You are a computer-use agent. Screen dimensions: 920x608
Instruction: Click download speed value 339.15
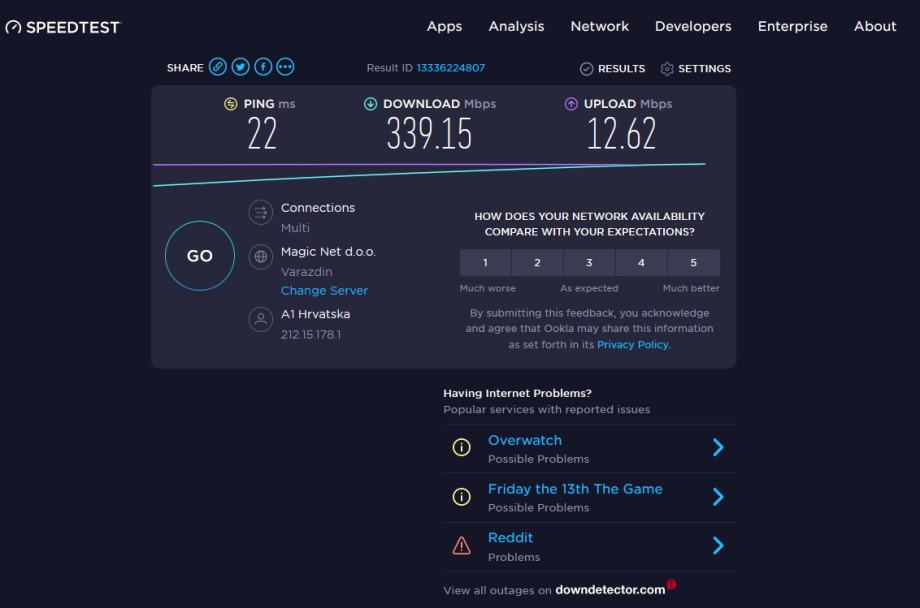click(x=429, y=134)
